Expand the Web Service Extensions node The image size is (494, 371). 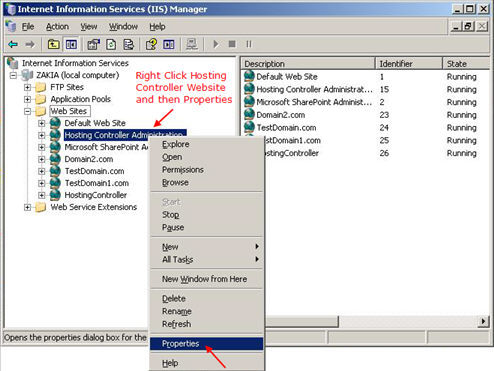point(28,207)
